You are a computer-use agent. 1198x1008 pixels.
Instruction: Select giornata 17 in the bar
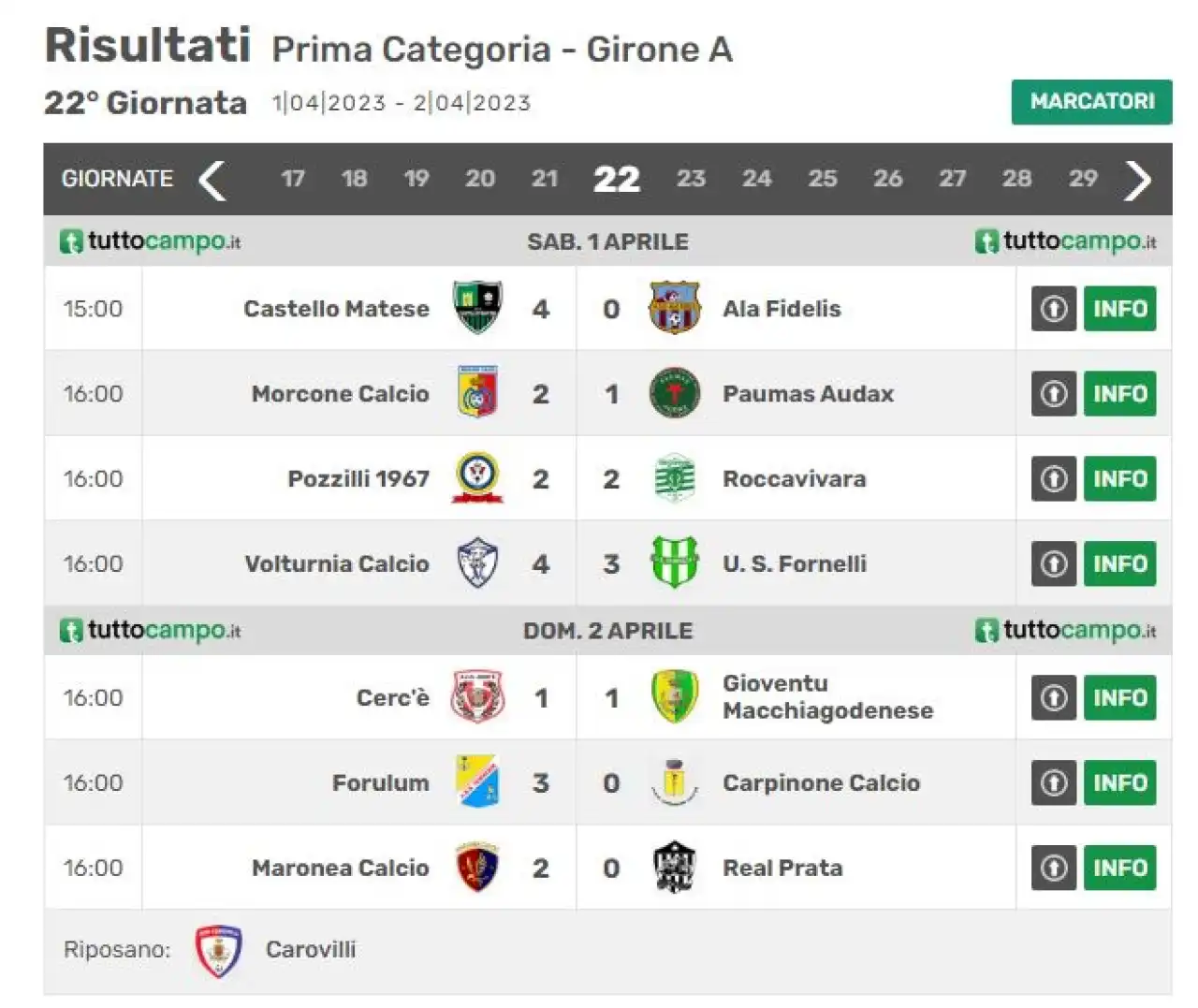(293, 179)
